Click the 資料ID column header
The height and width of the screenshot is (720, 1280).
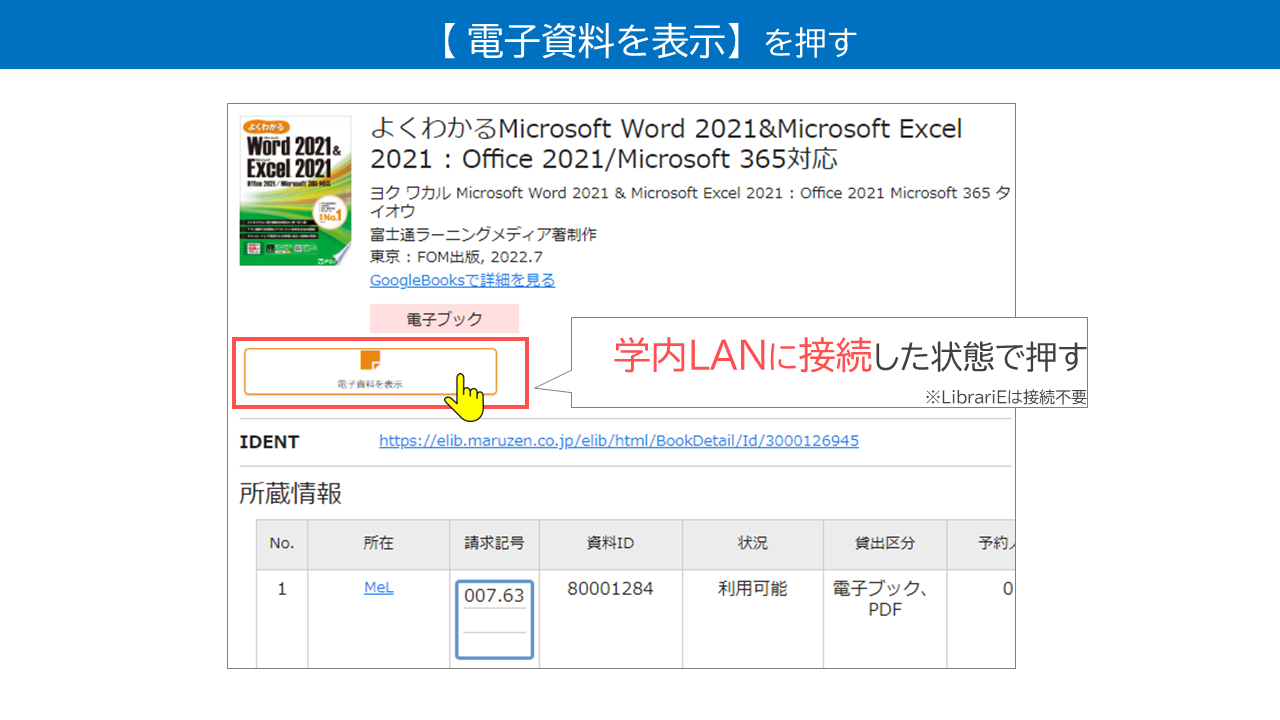coord(610,544)
